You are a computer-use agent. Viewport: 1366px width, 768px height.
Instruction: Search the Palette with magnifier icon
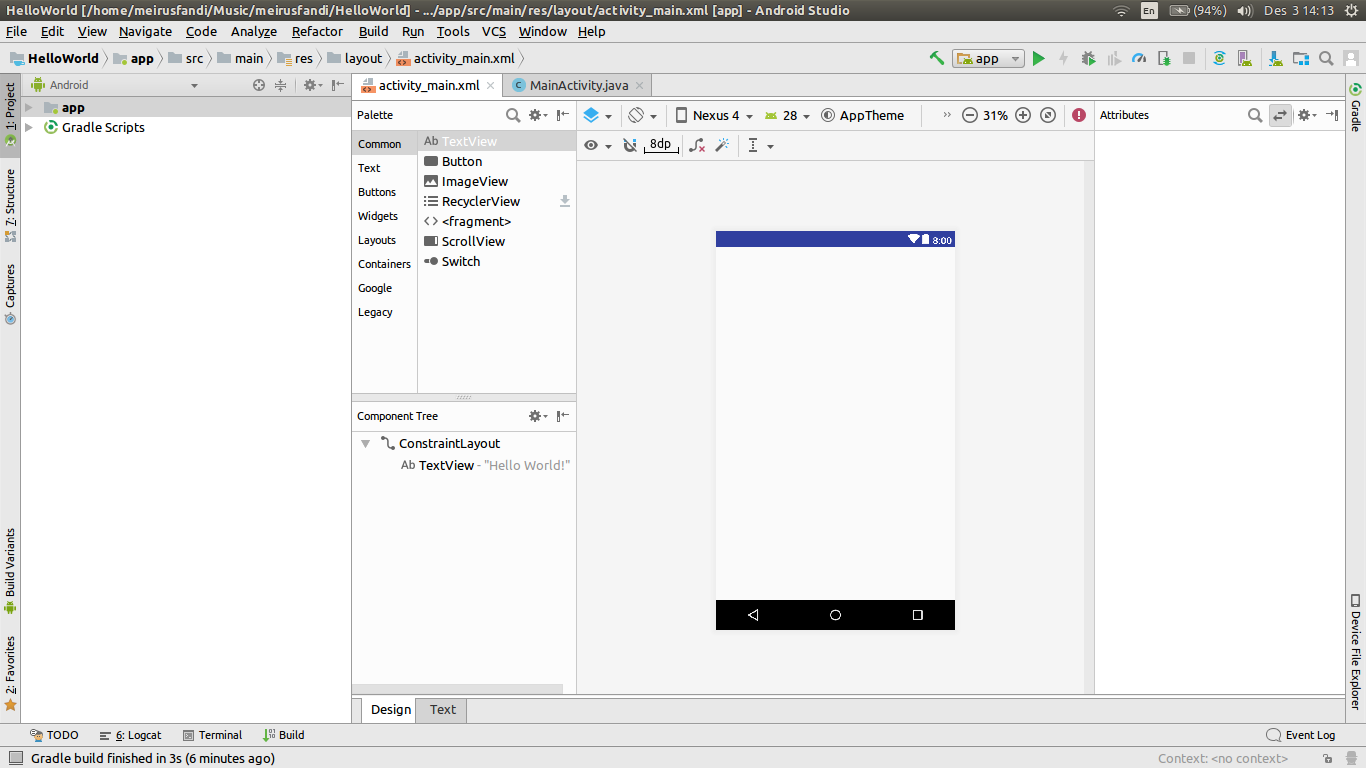(513, 115)
